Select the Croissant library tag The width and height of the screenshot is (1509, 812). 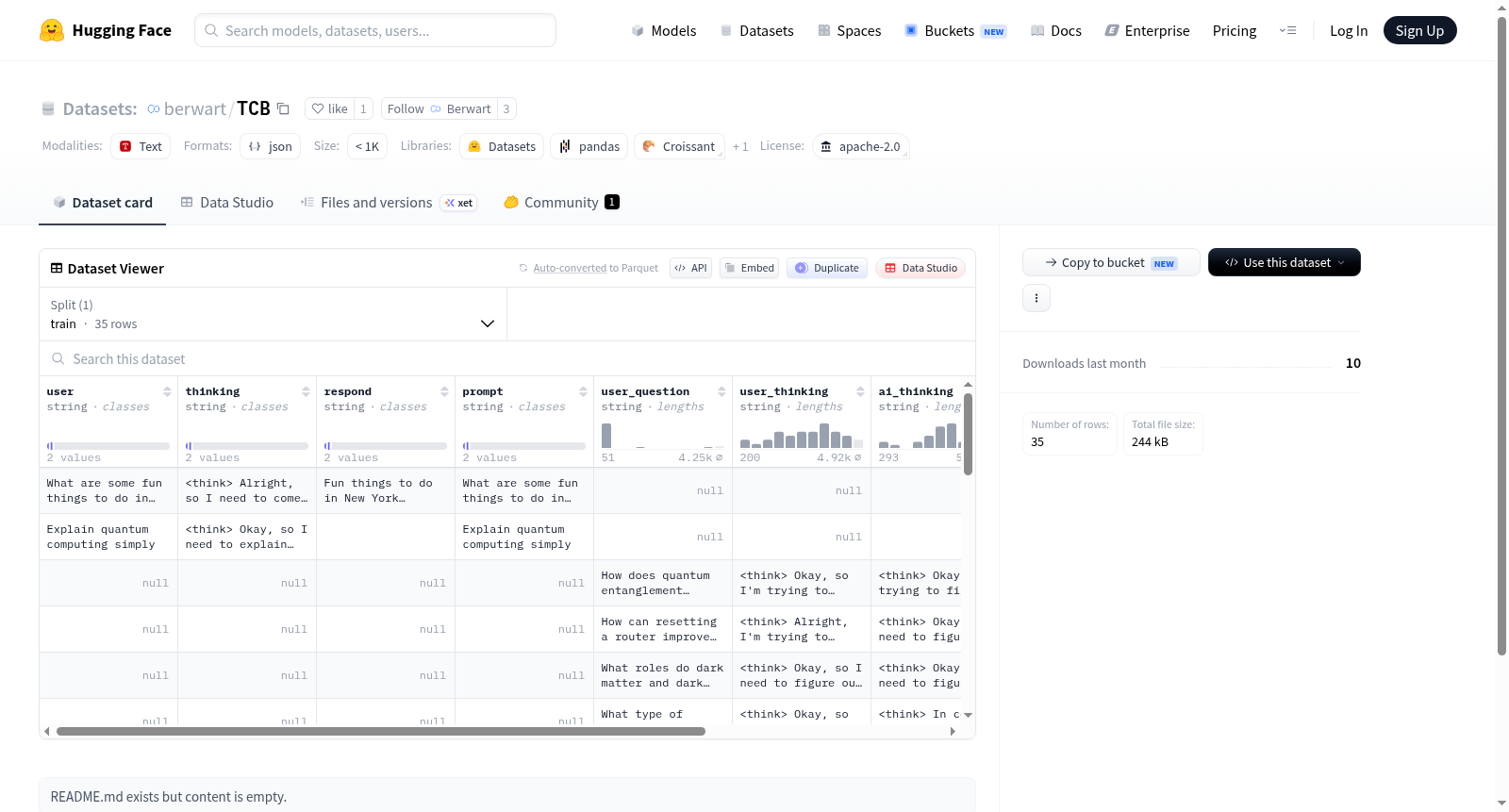point(679,146)
